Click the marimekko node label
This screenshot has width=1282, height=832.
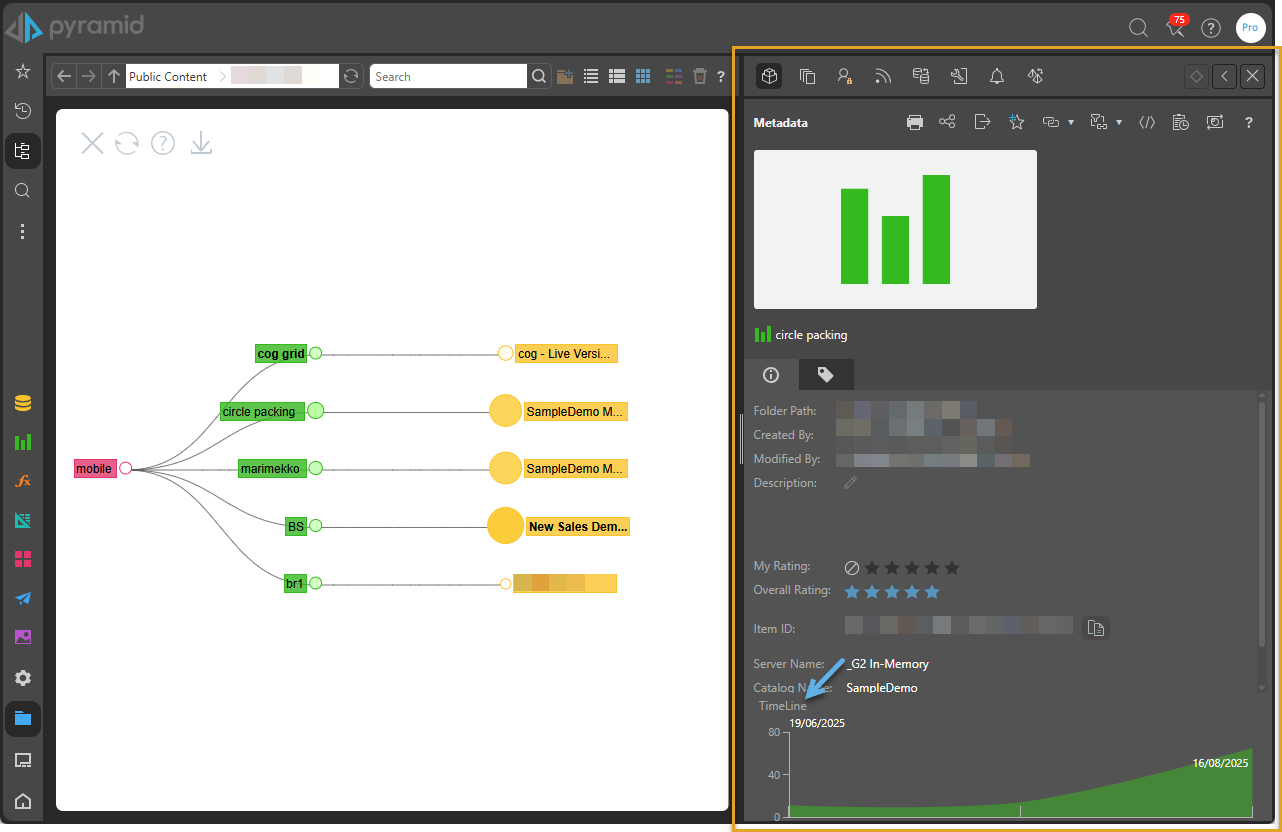tap(270, 468)
